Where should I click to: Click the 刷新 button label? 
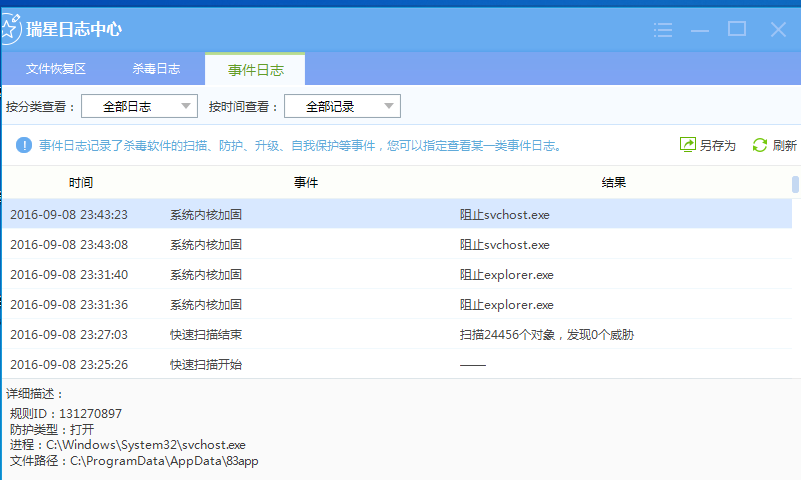[784, 146]
